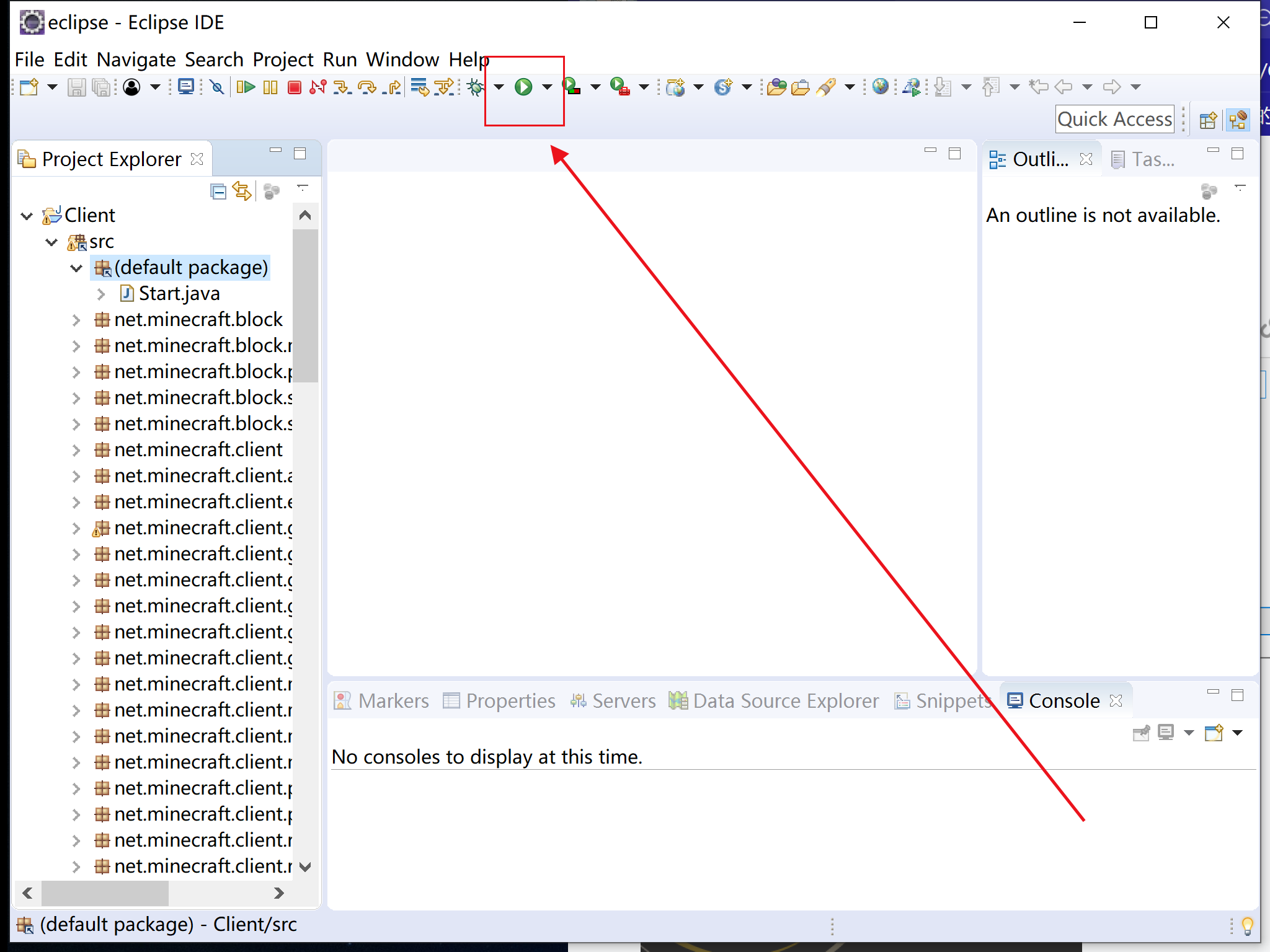Click the Project Explorer horizontal scrollbar thumb
Viewport: 1270px width, 952px height.
[x=104, y=892]
